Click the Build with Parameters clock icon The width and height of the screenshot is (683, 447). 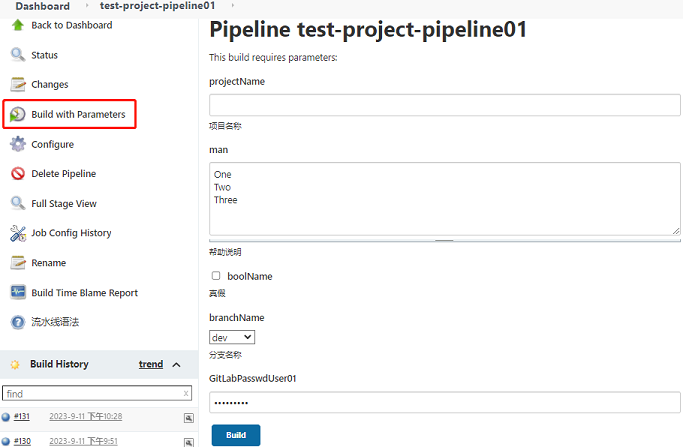(x=17, y=115)
